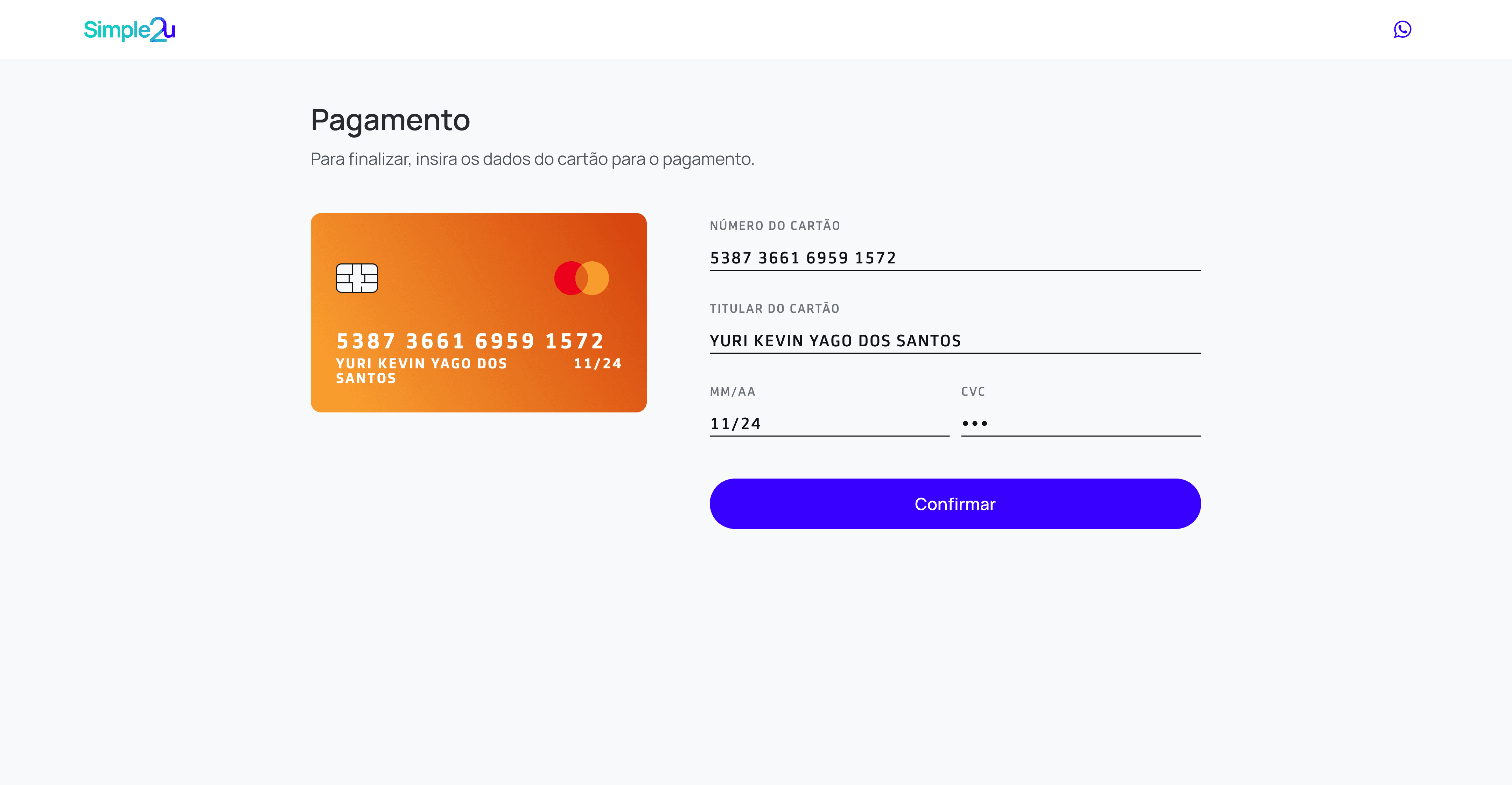Focus the card number field
This screenshot has height=785, width=1512.
955,258
